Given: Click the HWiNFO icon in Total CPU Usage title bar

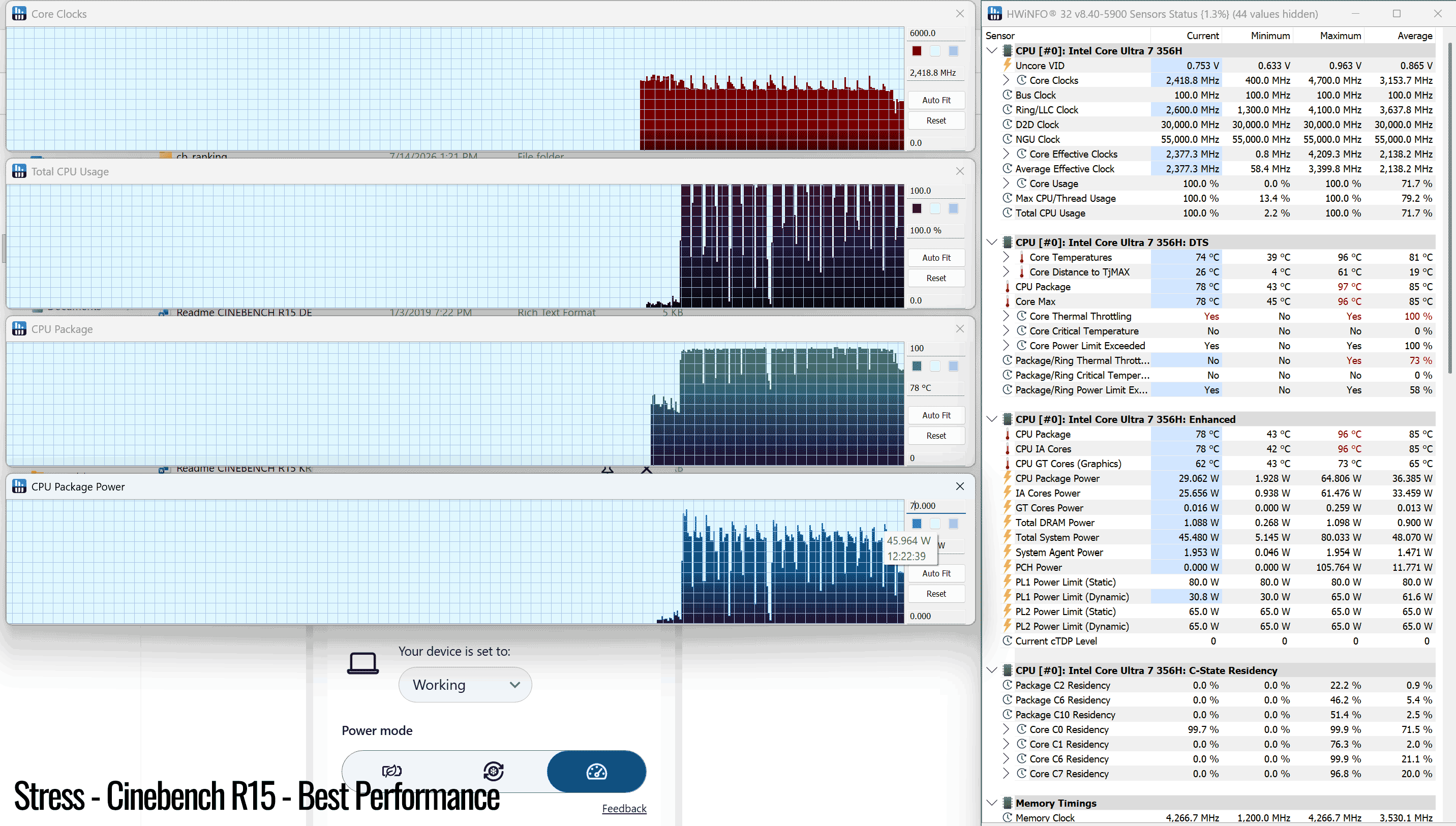Looking at the screenshot, I should (x=19, y=171).
